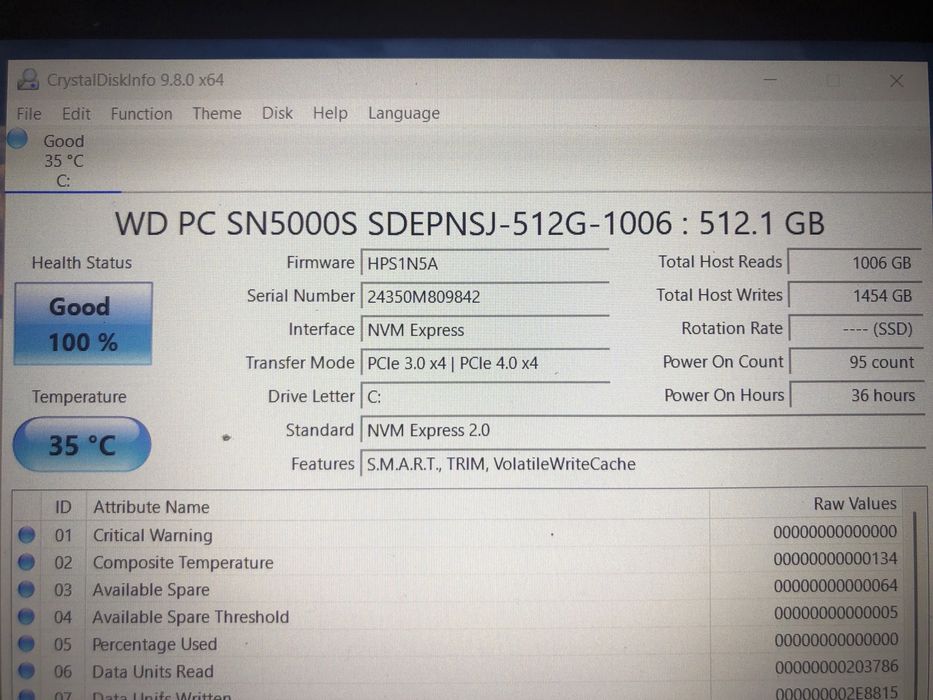Open the Edit menu

coord(76,114)
